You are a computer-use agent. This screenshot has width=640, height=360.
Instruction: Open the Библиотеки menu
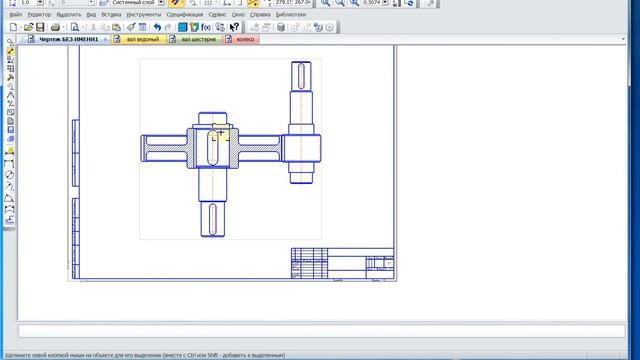coord(291,14)
